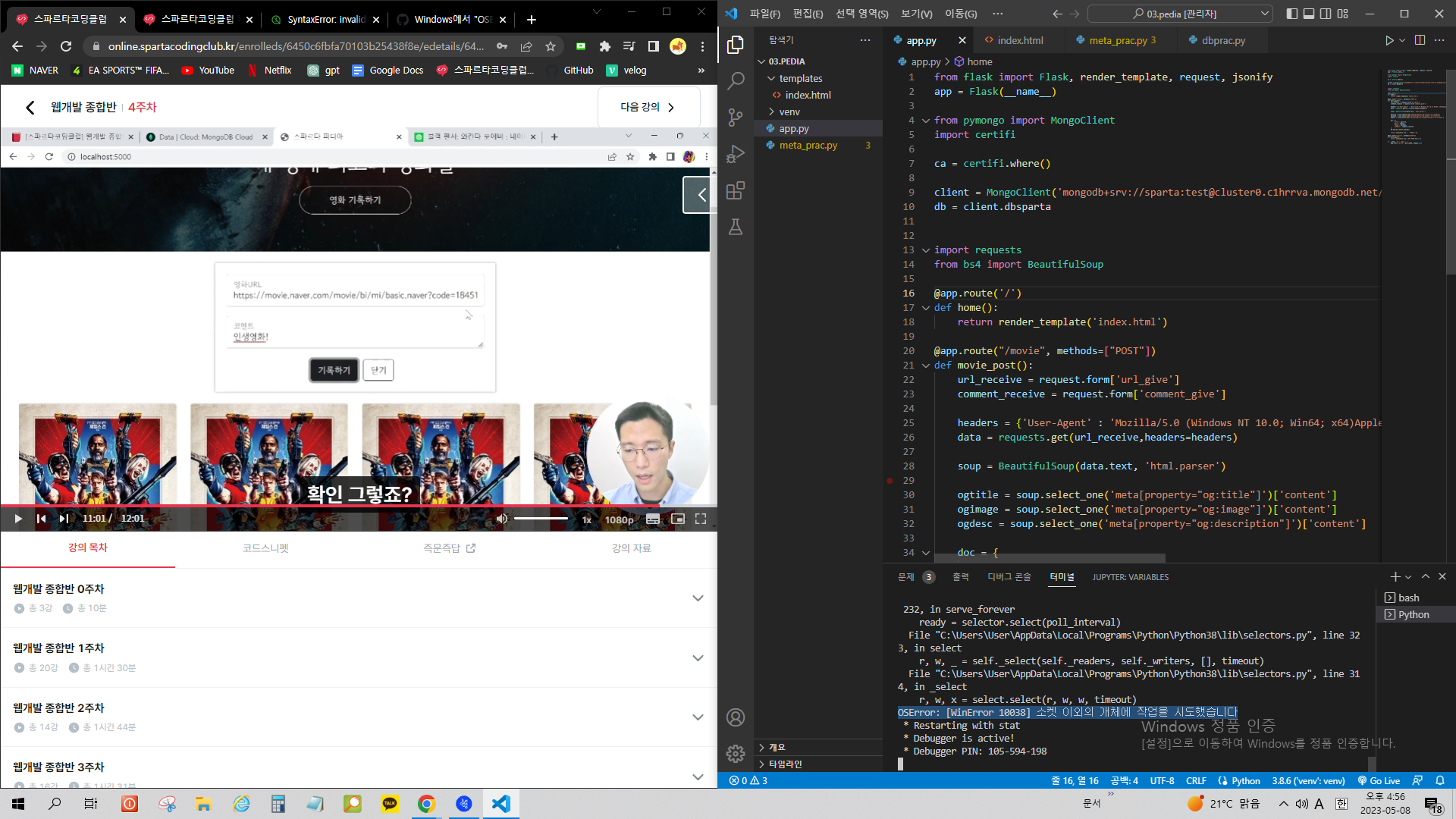Mute the video volume speaker icon
The width and height of the screenshot is (1456, 819).
pyautogui.click(x=502, y=519)
